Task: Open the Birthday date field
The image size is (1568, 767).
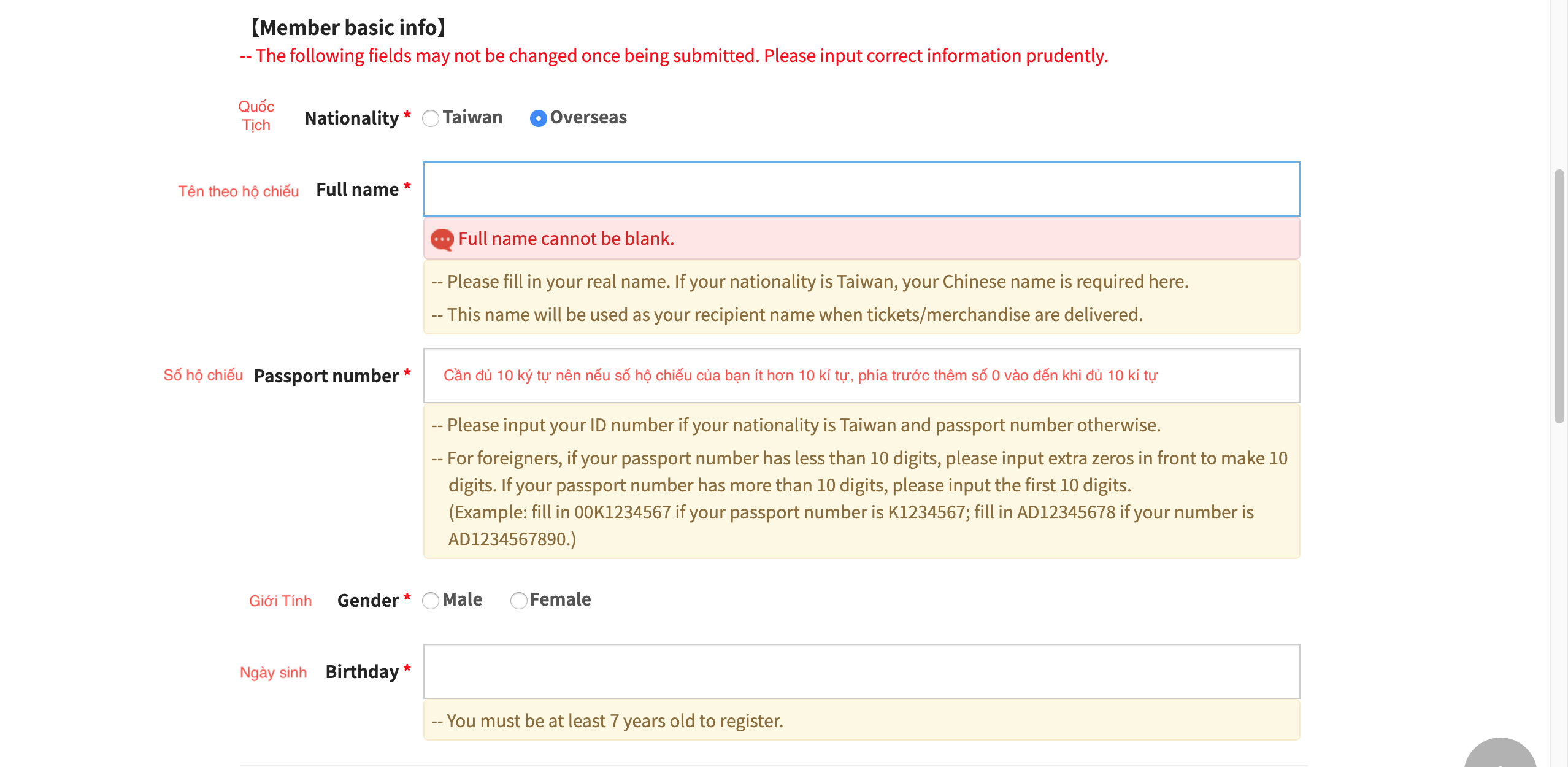Action: pos(861,671)
